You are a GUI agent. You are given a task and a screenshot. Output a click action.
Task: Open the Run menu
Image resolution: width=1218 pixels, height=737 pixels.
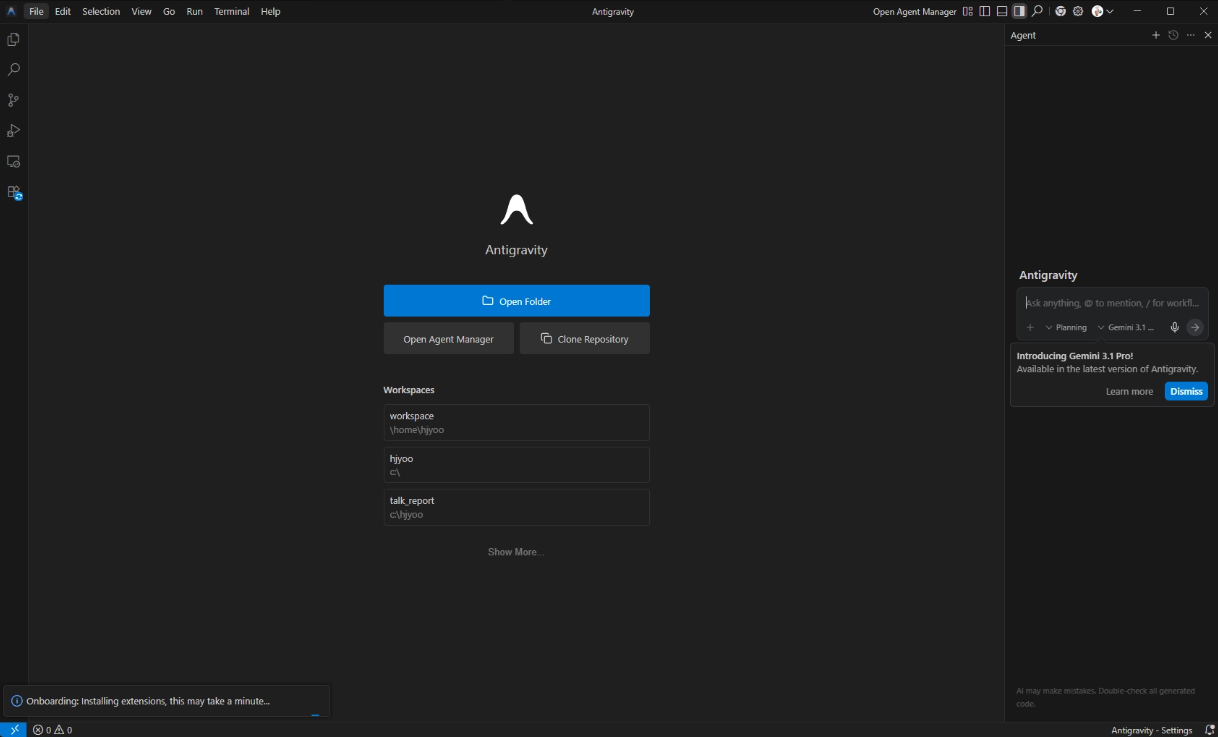194,11
